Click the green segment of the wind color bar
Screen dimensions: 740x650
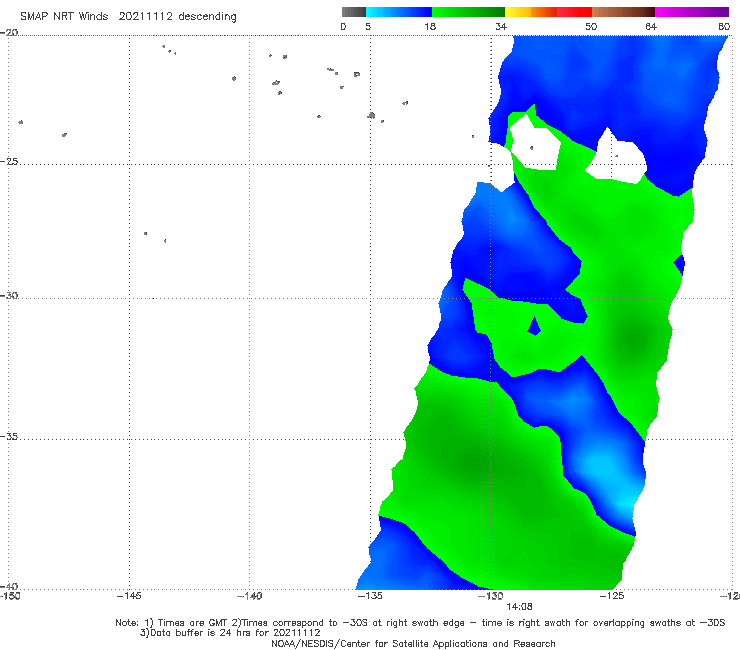pyautogui.click(x=468, y=12)
